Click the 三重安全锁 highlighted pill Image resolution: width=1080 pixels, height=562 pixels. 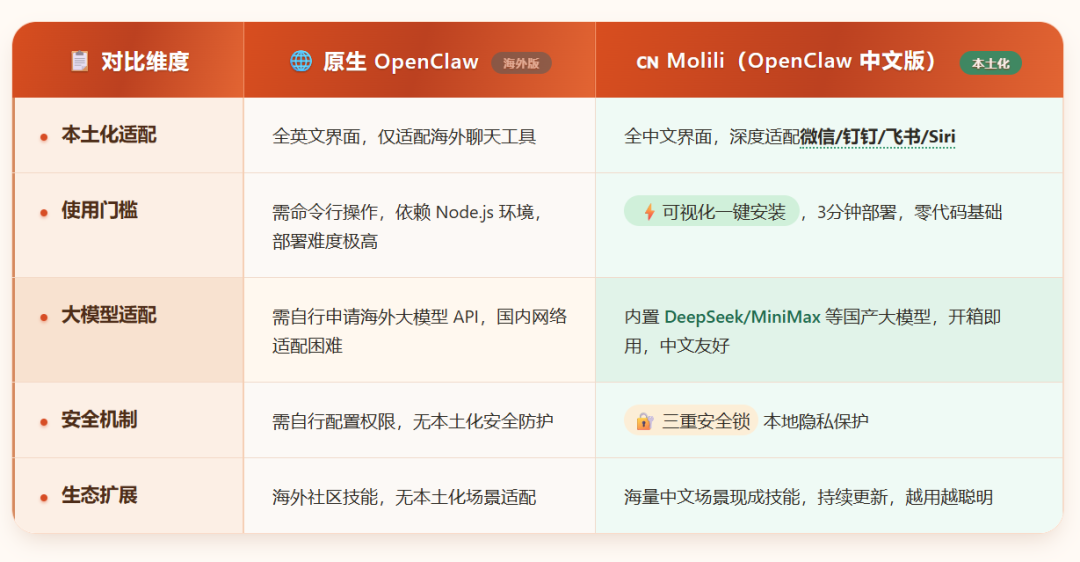click(691, 421)
